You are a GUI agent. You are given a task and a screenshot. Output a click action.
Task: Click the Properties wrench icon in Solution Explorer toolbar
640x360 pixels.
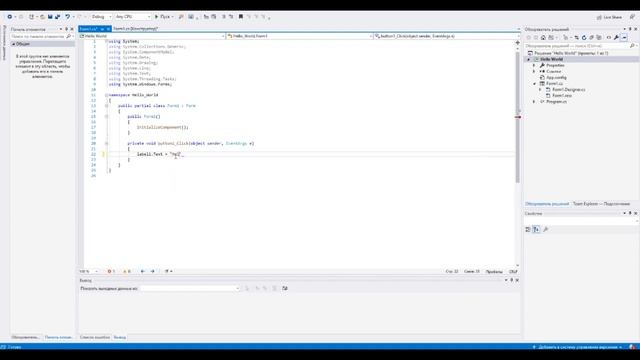pyautogui.click(x=616, y=38)
